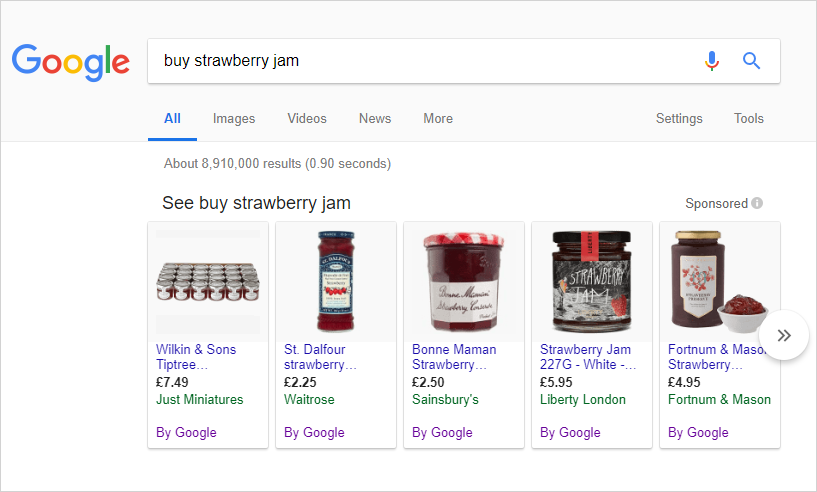Switch to the News tab
Screen dimensions: 817x492
[375, 119]
